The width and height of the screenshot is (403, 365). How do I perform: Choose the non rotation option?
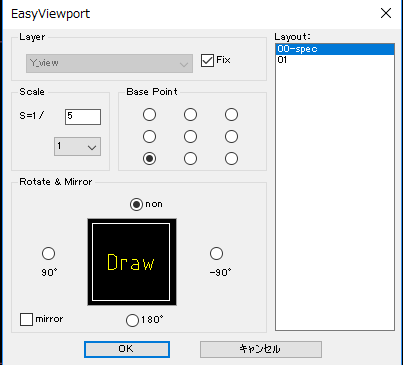tap(136, 204)
